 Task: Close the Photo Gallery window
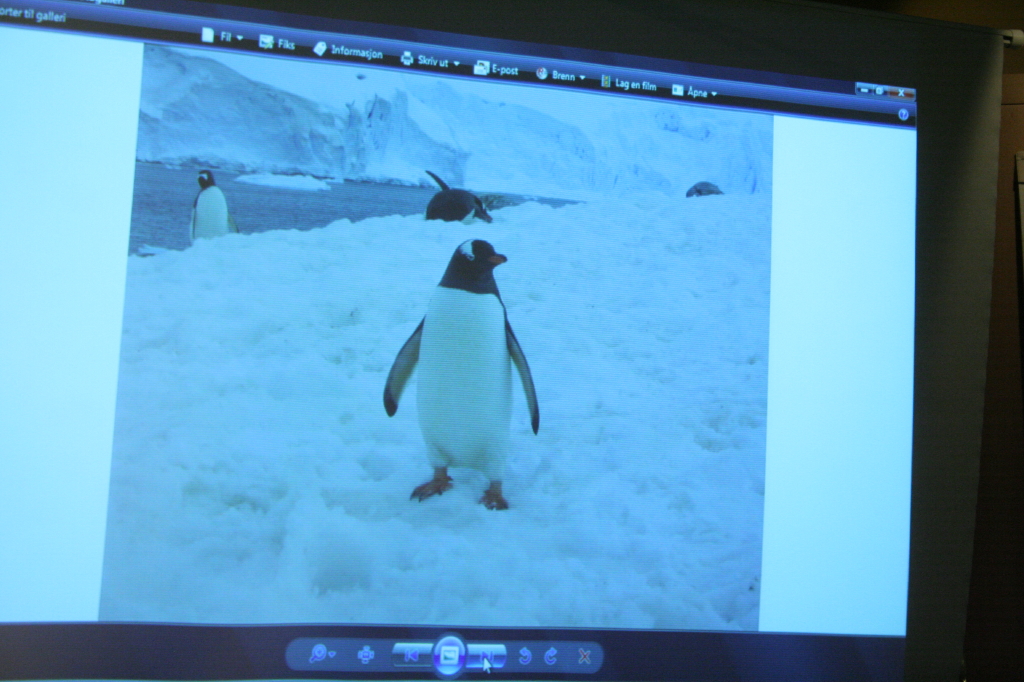click(x=901, y=93)
